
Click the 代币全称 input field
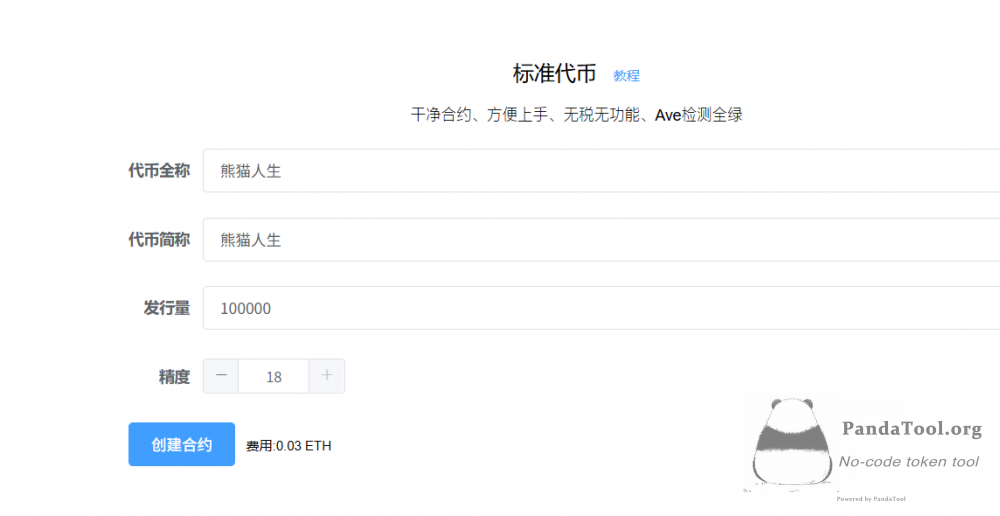tap(600, 171)
